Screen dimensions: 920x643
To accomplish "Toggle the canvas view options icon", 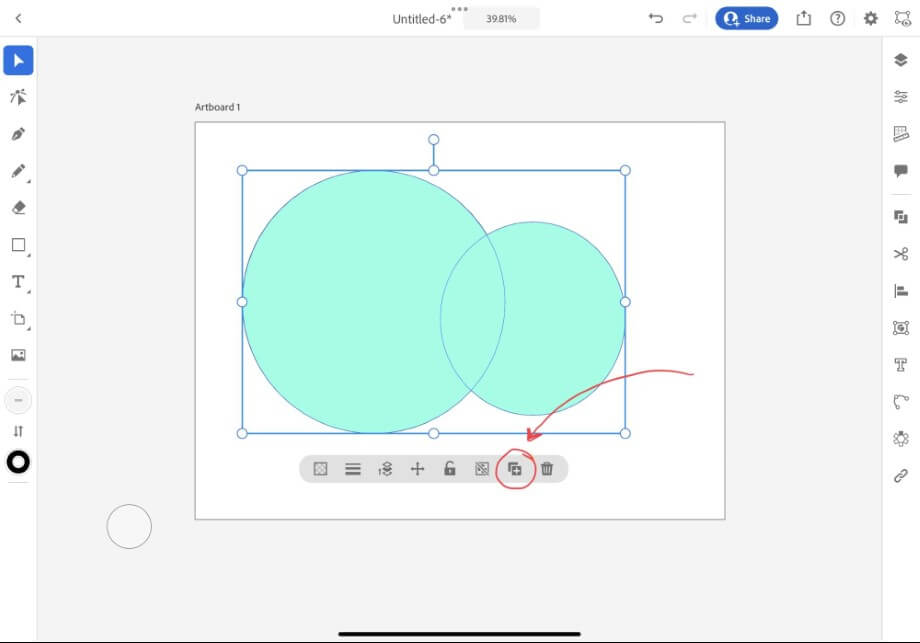I will click(902, 18).
